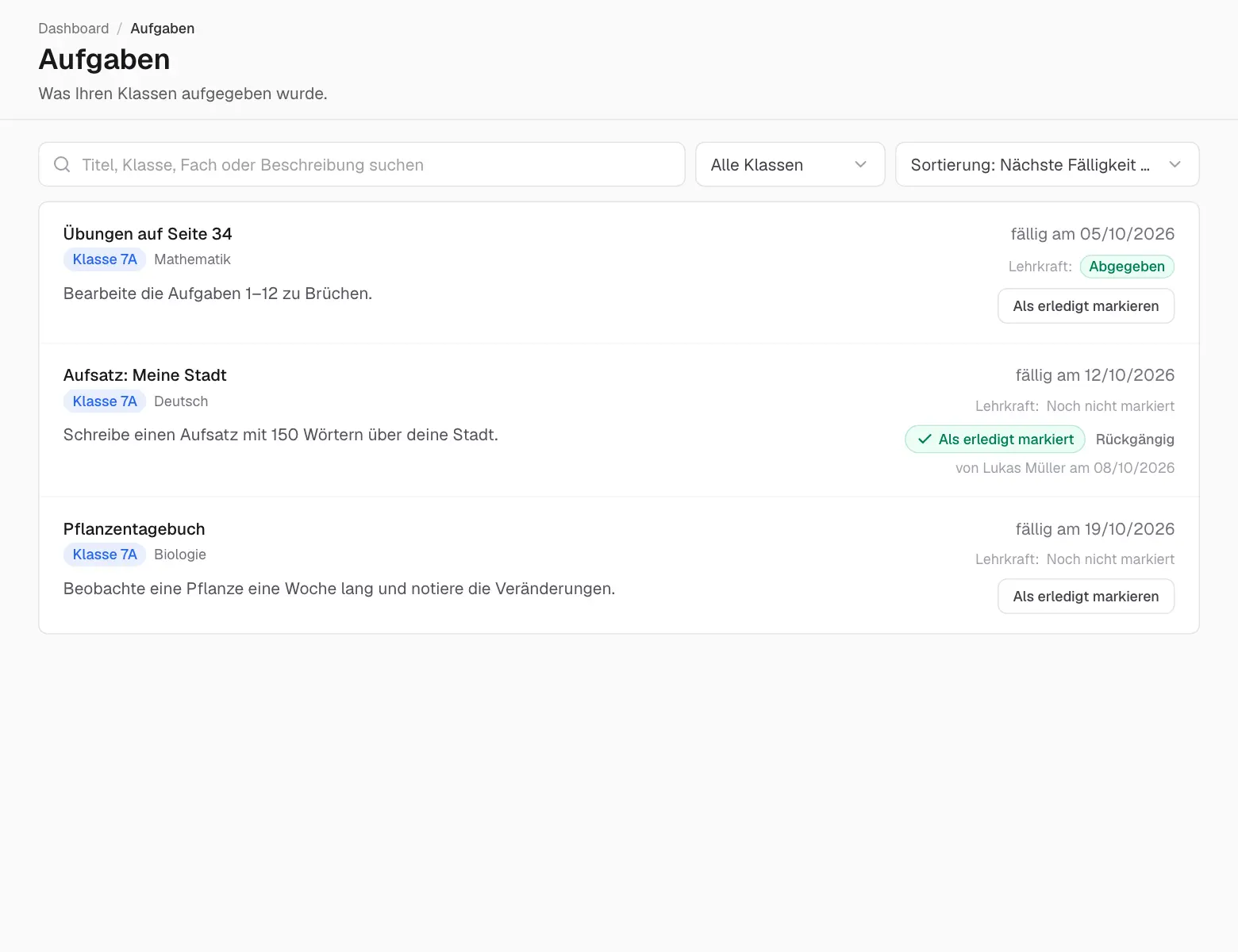The image size is (1238, 952).
Task: Click the due date fällig am 05/10/2026
Action: 1093,234
